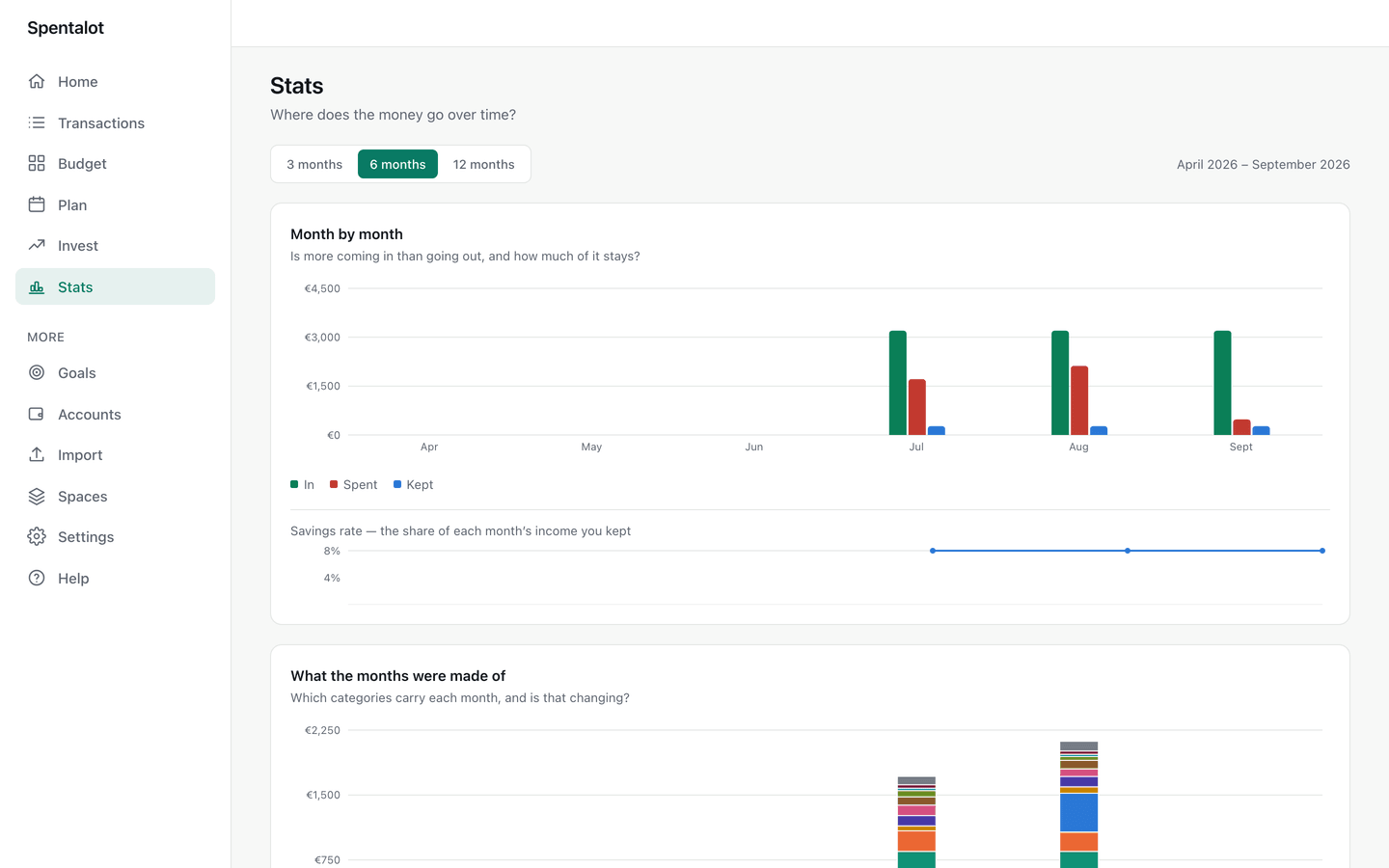Click the Goals target icon

point(37,373)
